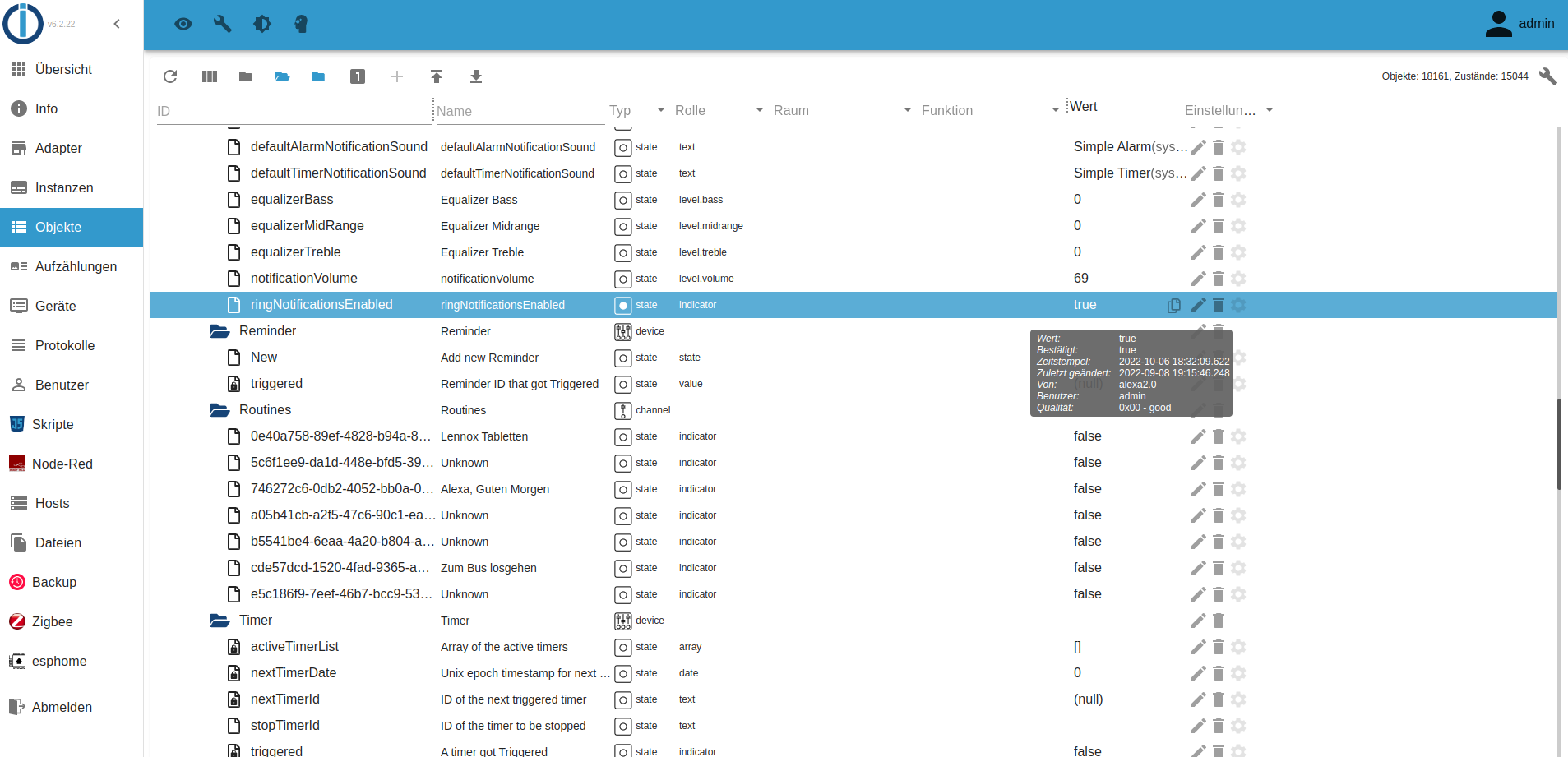
Task: Click the Name filter input field
Action: 520,111
